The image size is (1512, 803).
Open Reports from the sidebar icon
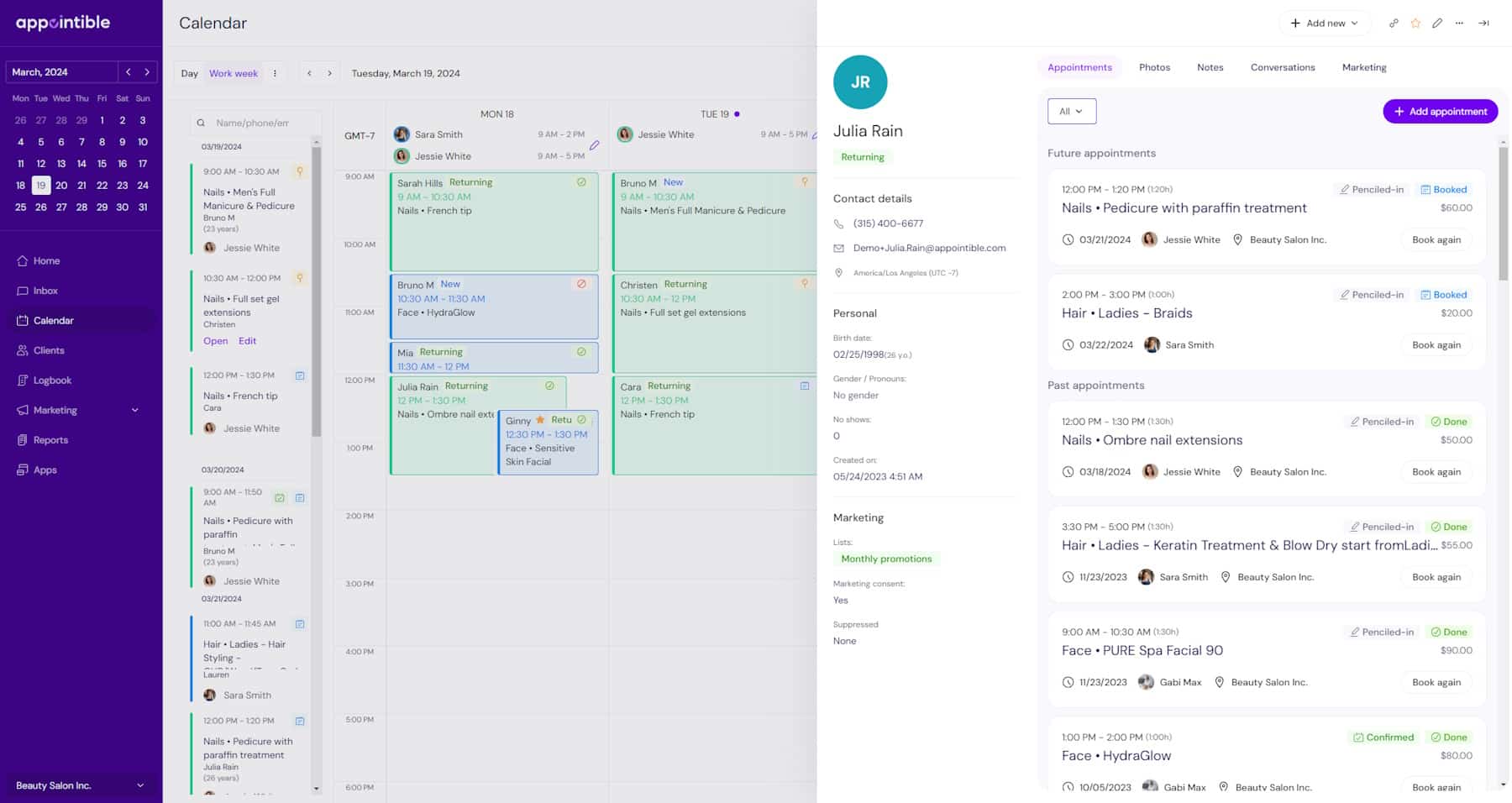pyautogui.click(x=21, y=439)
